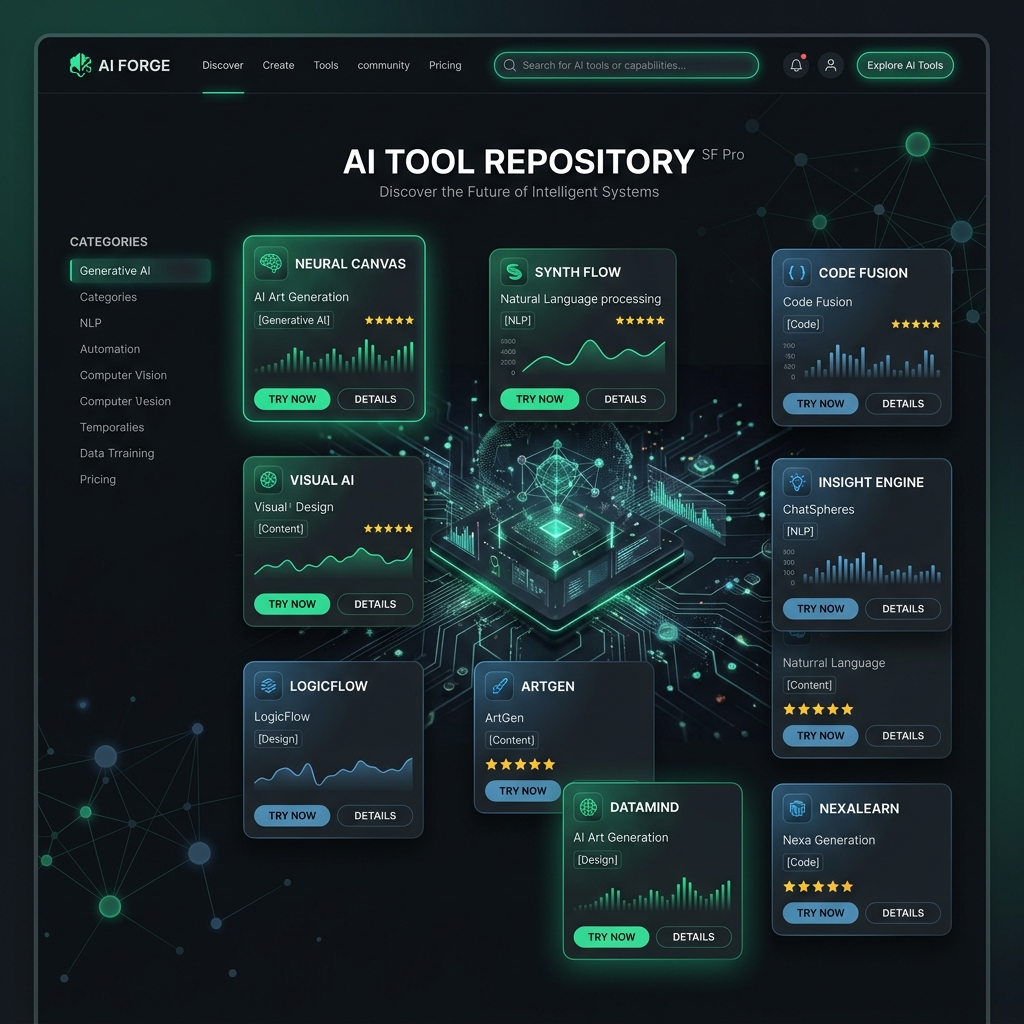
Task: Click the [Code] tag on Code Fusion
Action: (803, 324)
